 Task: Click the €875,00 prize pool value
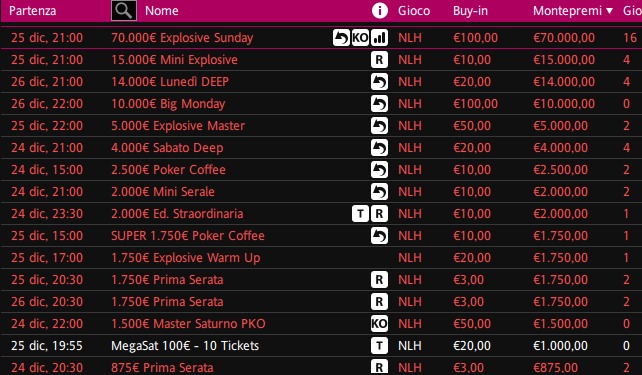pyautogui.click(x=556, y=368)
